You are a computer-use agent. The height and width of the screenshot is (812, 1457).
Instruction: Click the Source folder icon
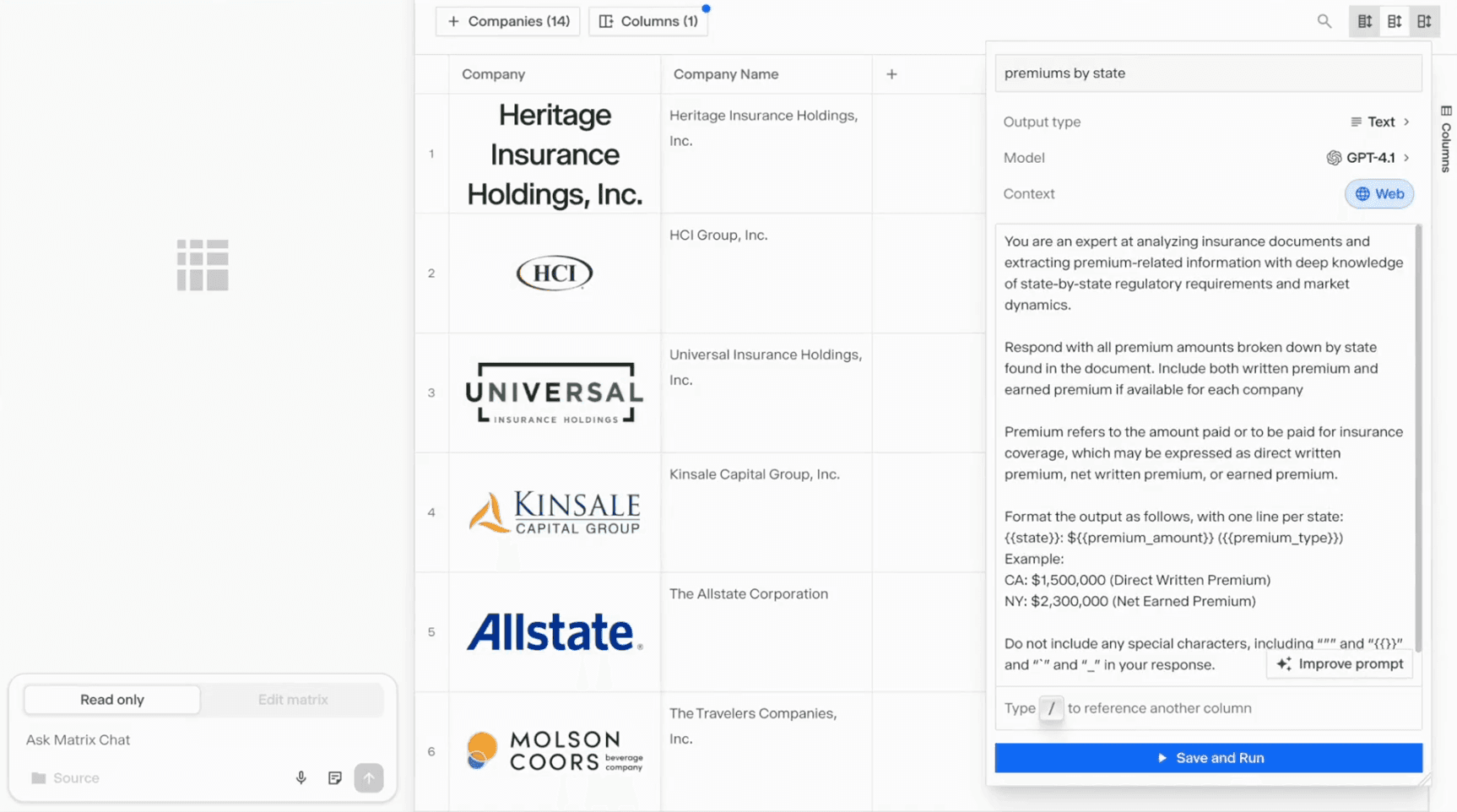tap(38, 777)
